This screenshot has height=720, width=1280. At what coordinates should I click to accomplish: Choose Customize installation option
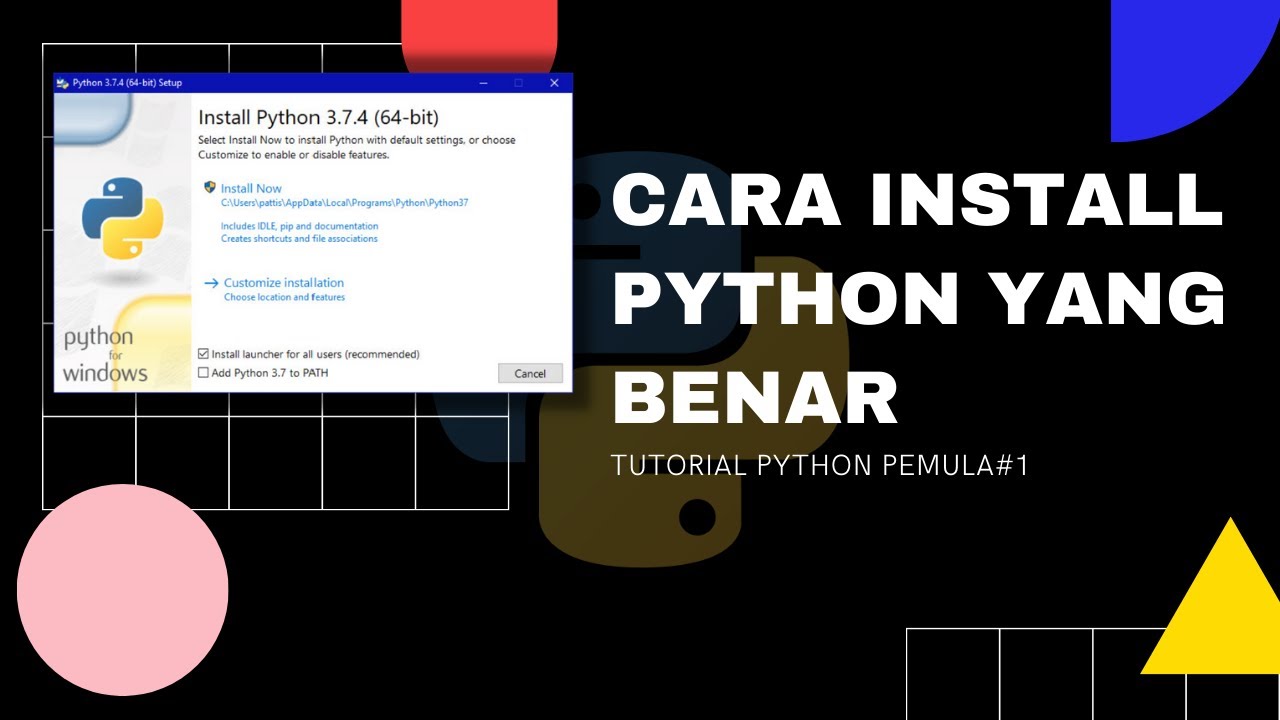pos(284,283)
